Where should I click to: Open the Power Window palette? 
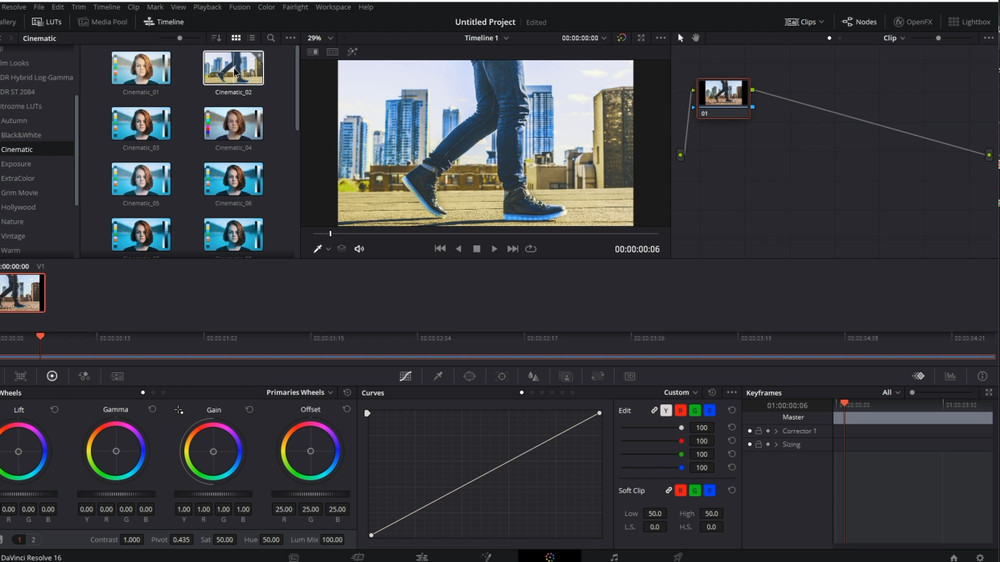coord(469,376)
